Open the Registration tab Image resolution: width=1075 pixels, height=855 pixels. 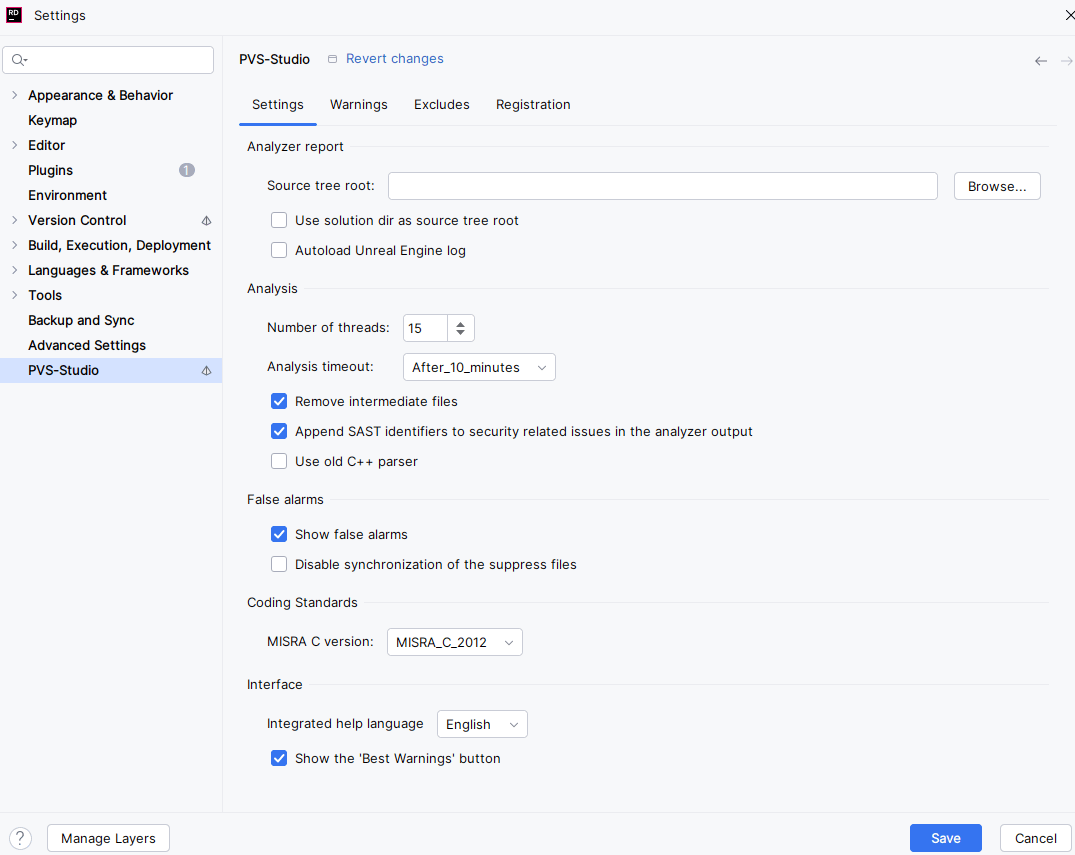click(533, 104)
